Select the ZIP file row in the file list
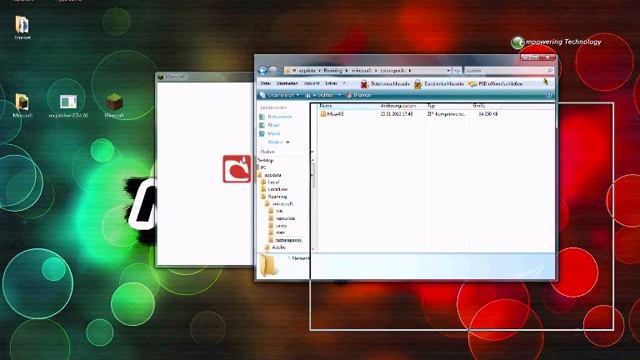Viewport: 640px width, 360px height. click(409, 114)
